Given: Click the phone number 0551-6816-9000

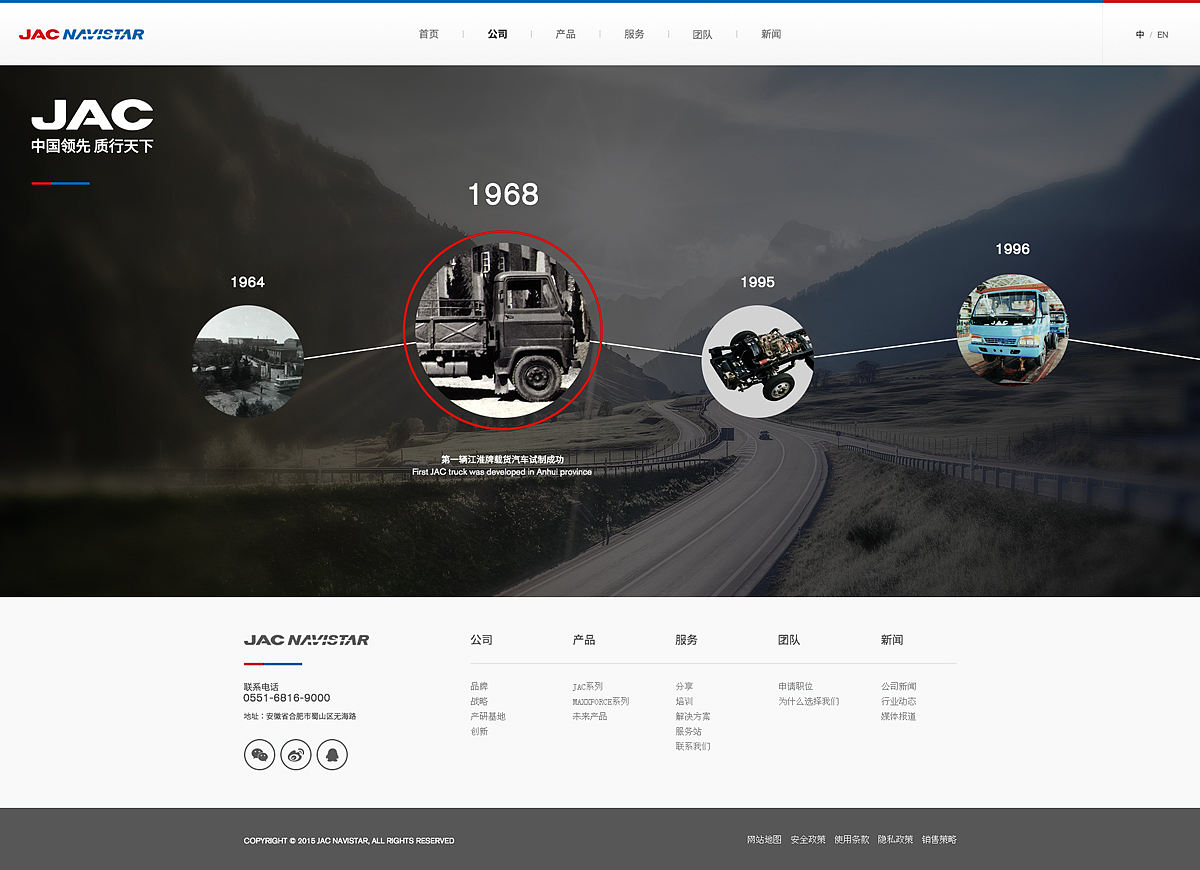Looking at the screenshot, I should click(287, 698).
